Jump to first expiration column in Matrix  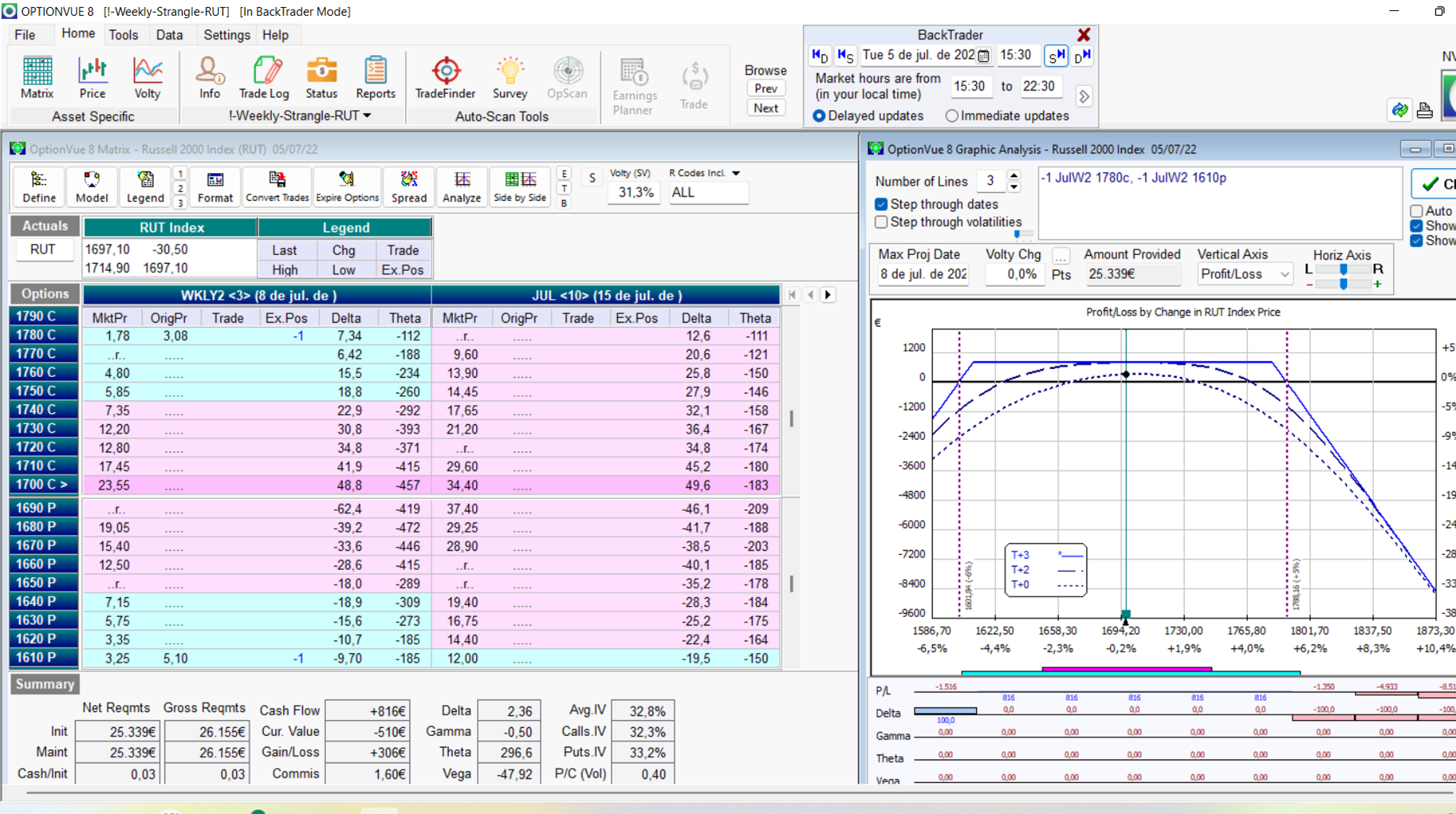point(793,295)
